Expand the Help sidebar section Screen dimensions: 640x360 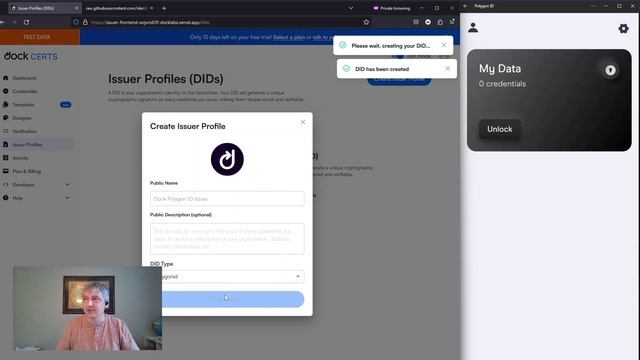[36, 198]
